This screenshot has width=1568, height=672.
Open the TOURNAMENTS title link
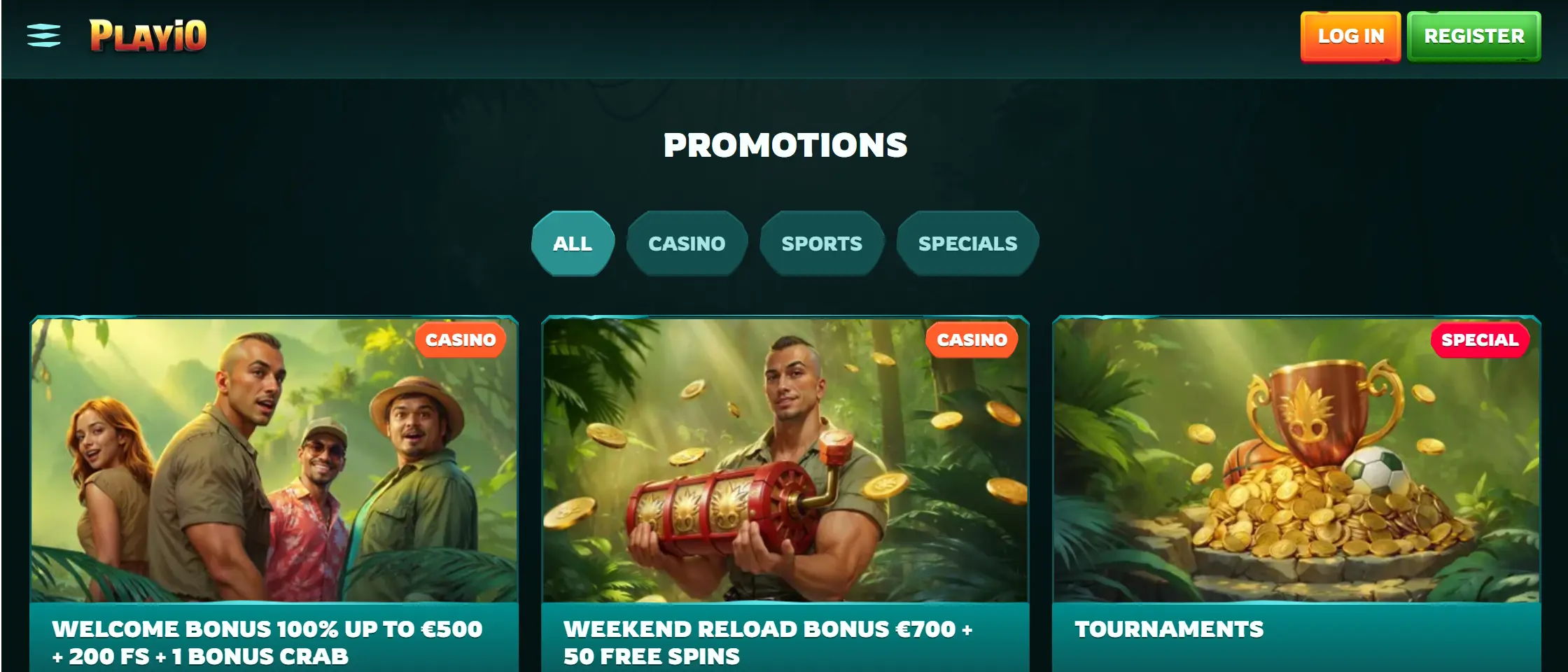click(x=1169, y=629)
